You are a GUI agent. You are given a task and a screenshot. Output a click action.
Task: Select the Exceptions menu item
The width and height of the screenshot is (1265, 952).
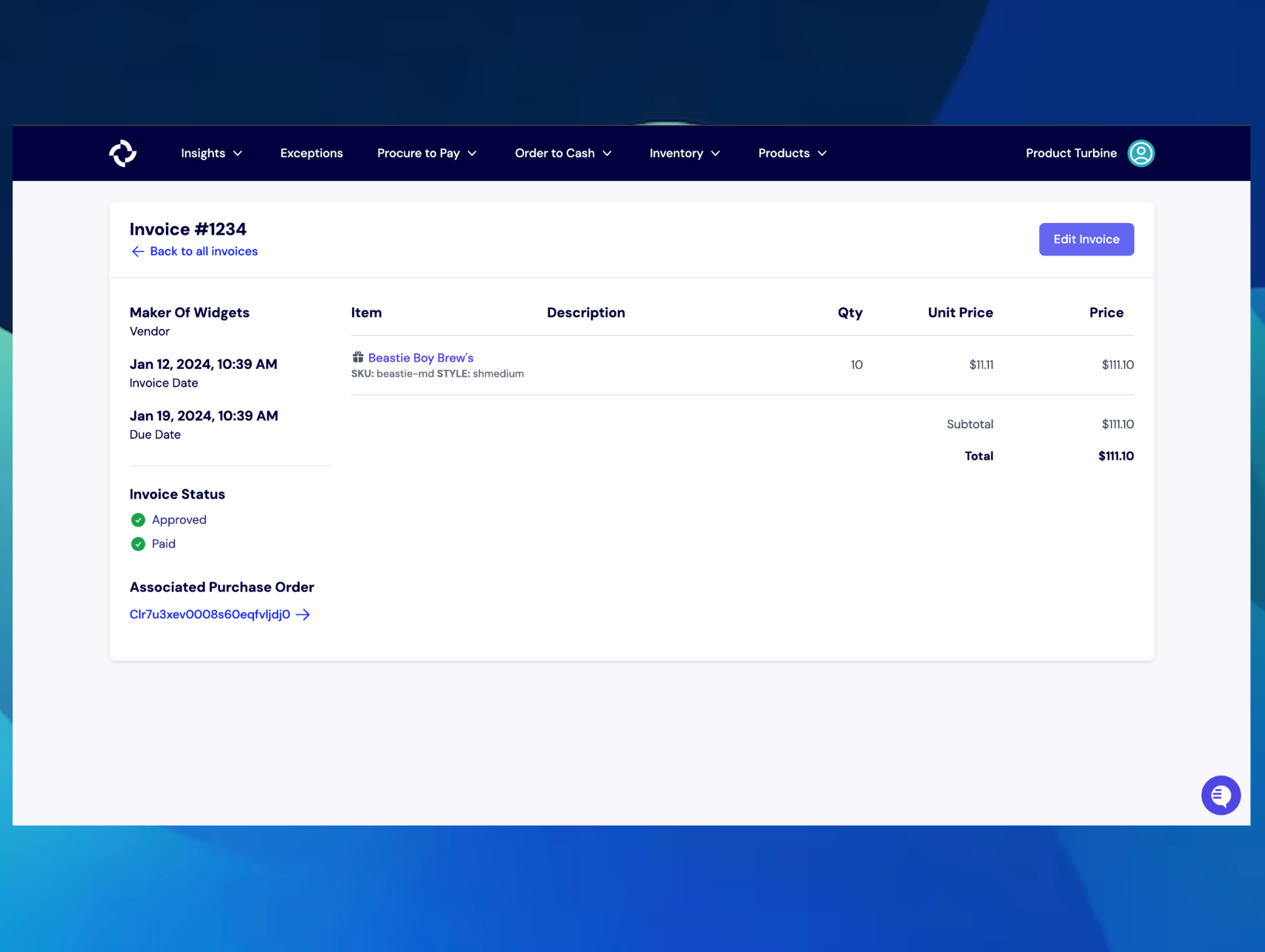(311, 153)
